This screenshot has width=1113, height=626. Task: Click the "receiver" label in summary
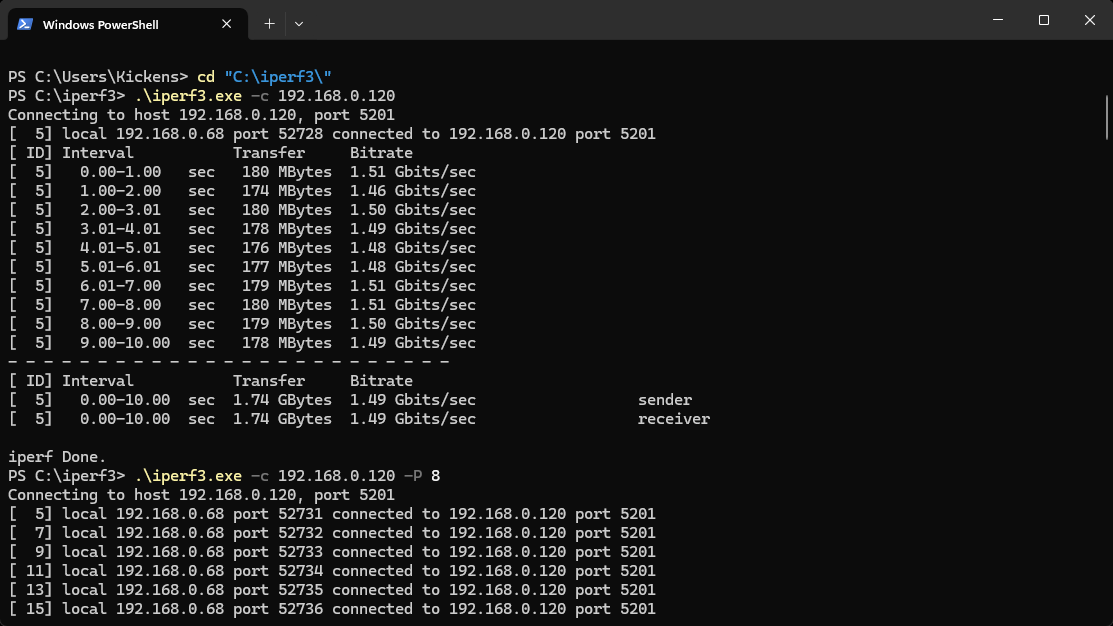click(x=674, y=419)
